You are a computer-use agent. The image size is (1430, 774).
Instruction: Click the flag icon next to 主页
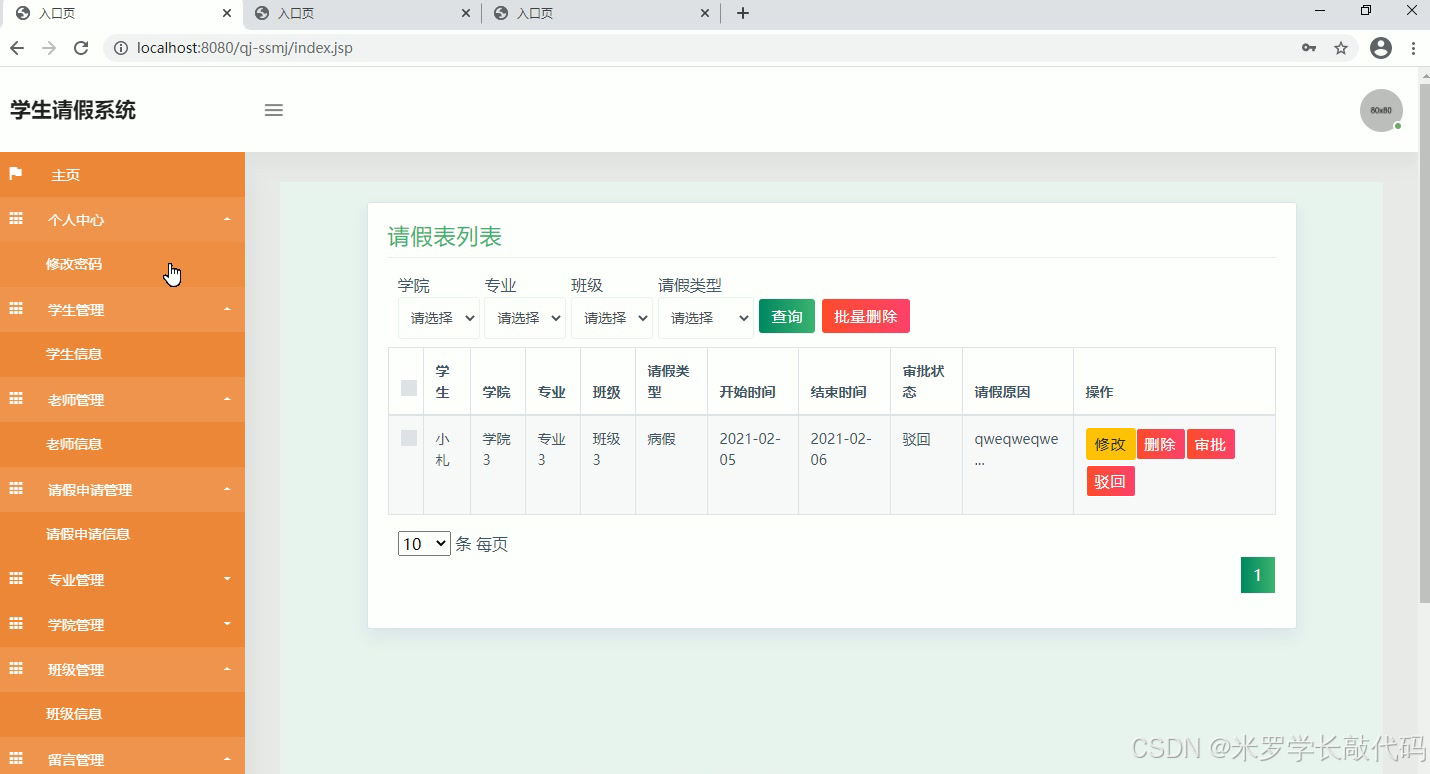15,174
